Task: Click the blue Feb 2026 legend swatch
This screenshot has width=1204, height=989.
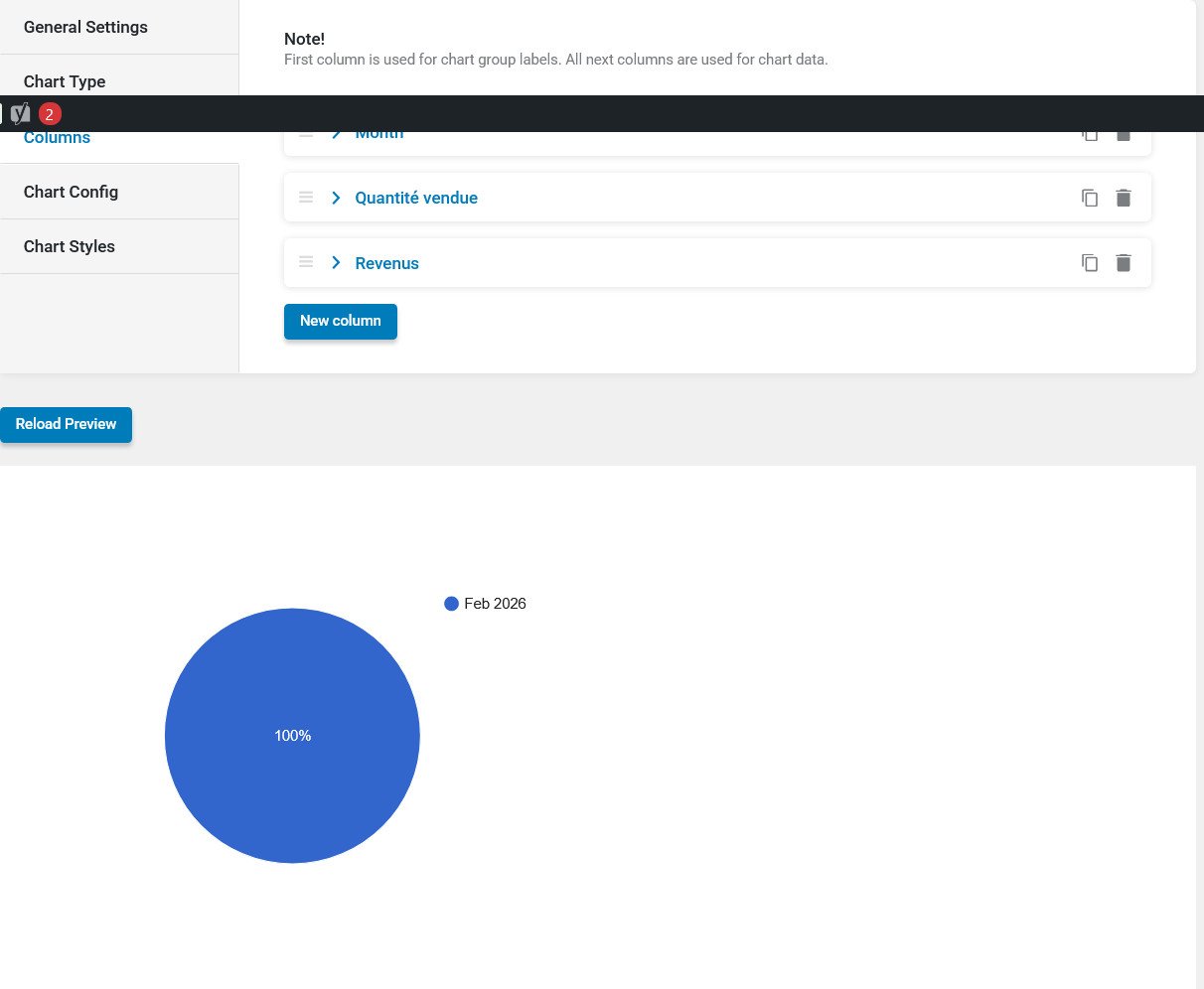Action: pos(451,603)
